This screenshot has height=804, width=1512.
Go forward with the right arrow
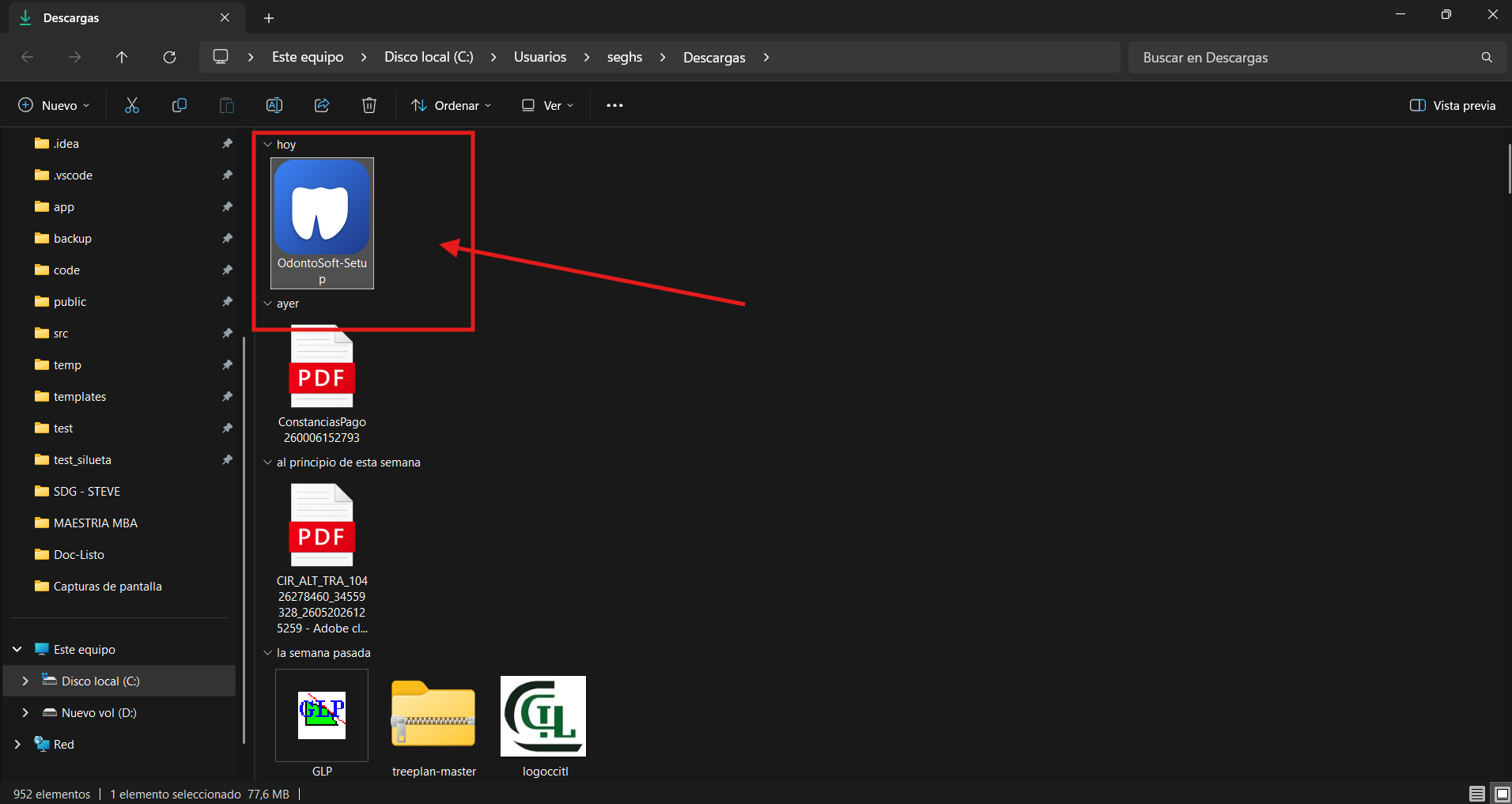(74, 57)
